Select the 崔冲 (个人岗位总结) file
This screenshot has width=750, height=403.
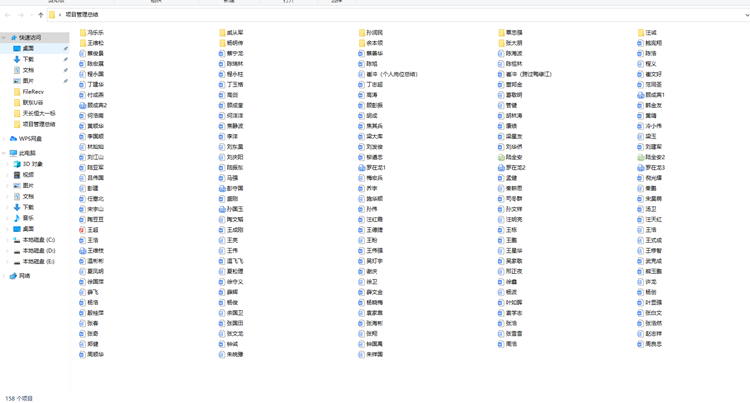[x=392, y=74]
